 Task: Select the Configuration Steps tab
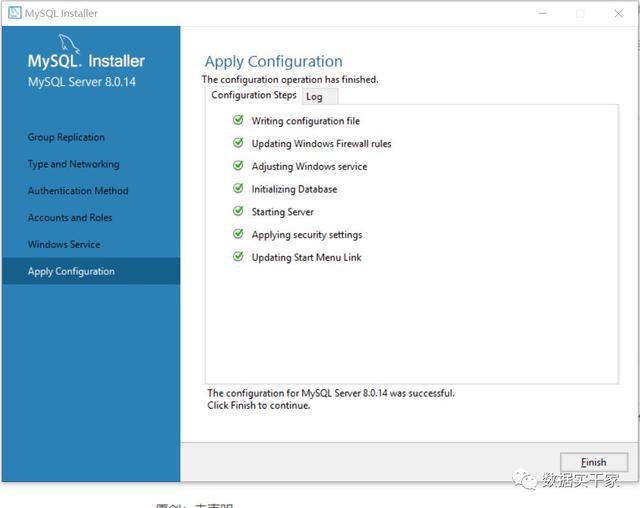pyautogui.click(x=253, y=95)
